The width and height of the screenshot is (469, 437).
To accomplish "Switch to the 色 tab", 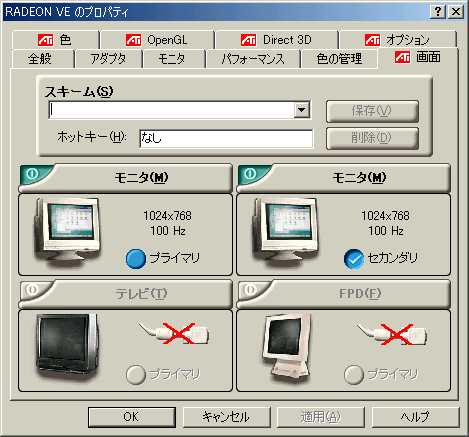I will pyautogui.click(x=55, y=40).
